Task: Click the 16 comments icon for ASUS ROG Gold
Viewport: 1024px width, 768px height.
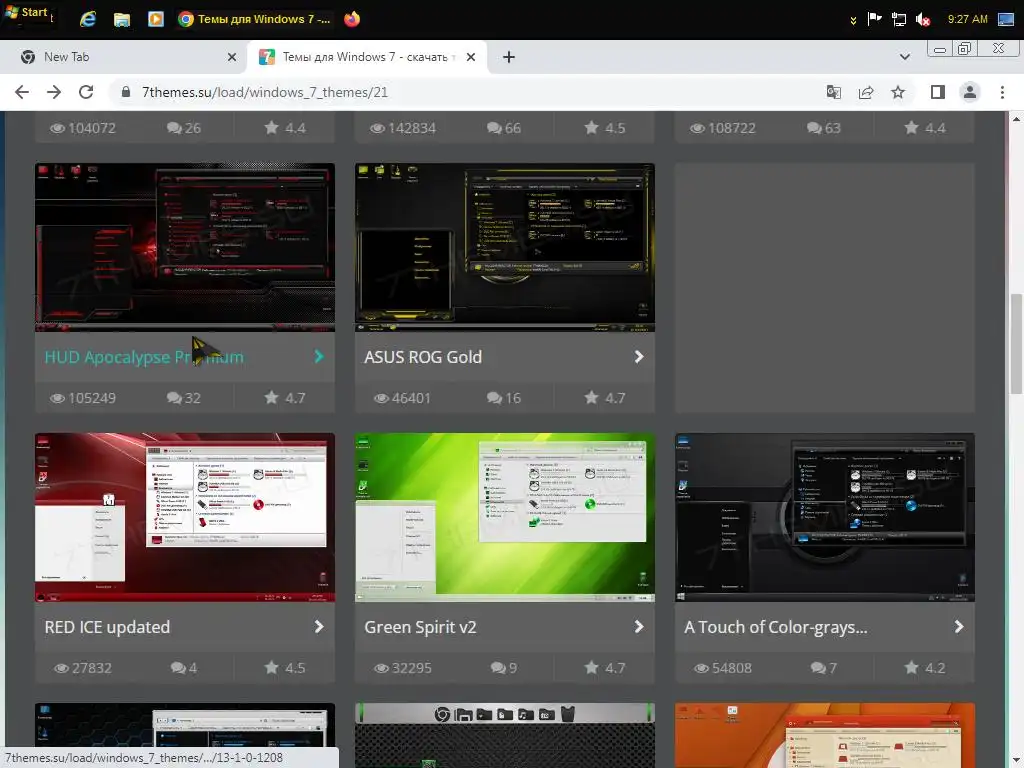Action: 494,398
